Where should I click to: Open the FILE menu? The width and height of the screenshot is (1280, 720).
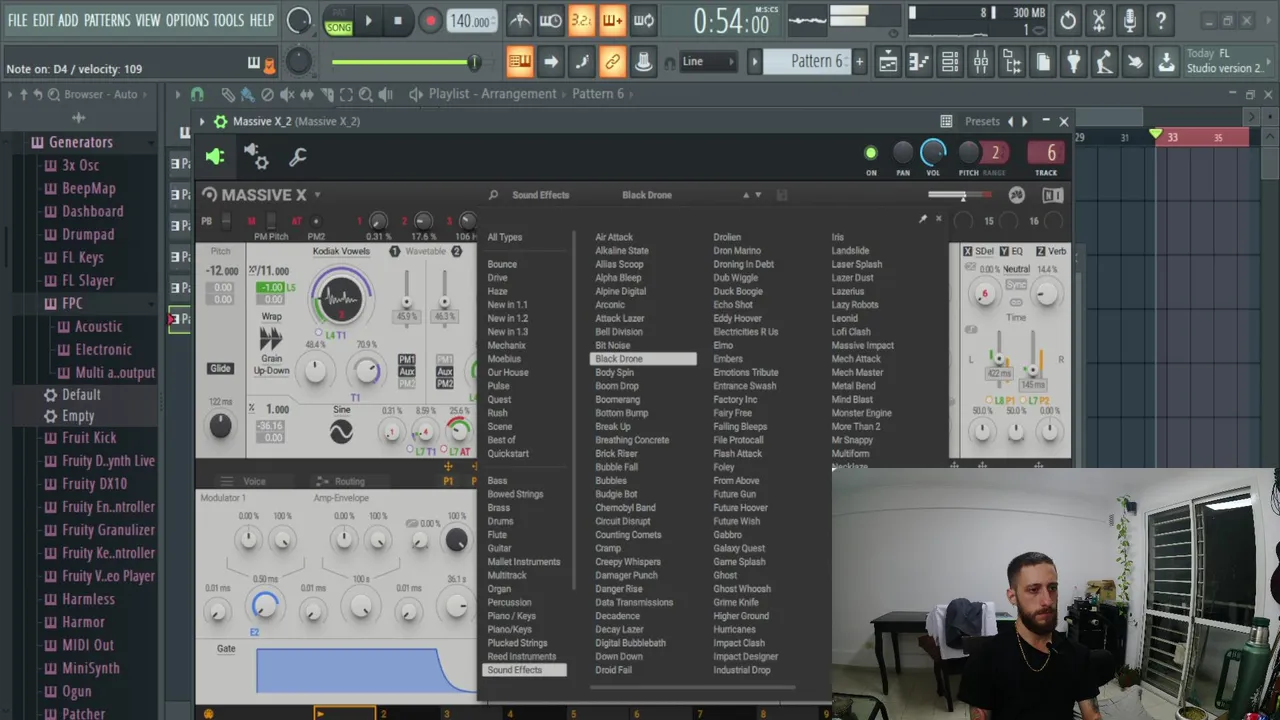coord(17,20)
